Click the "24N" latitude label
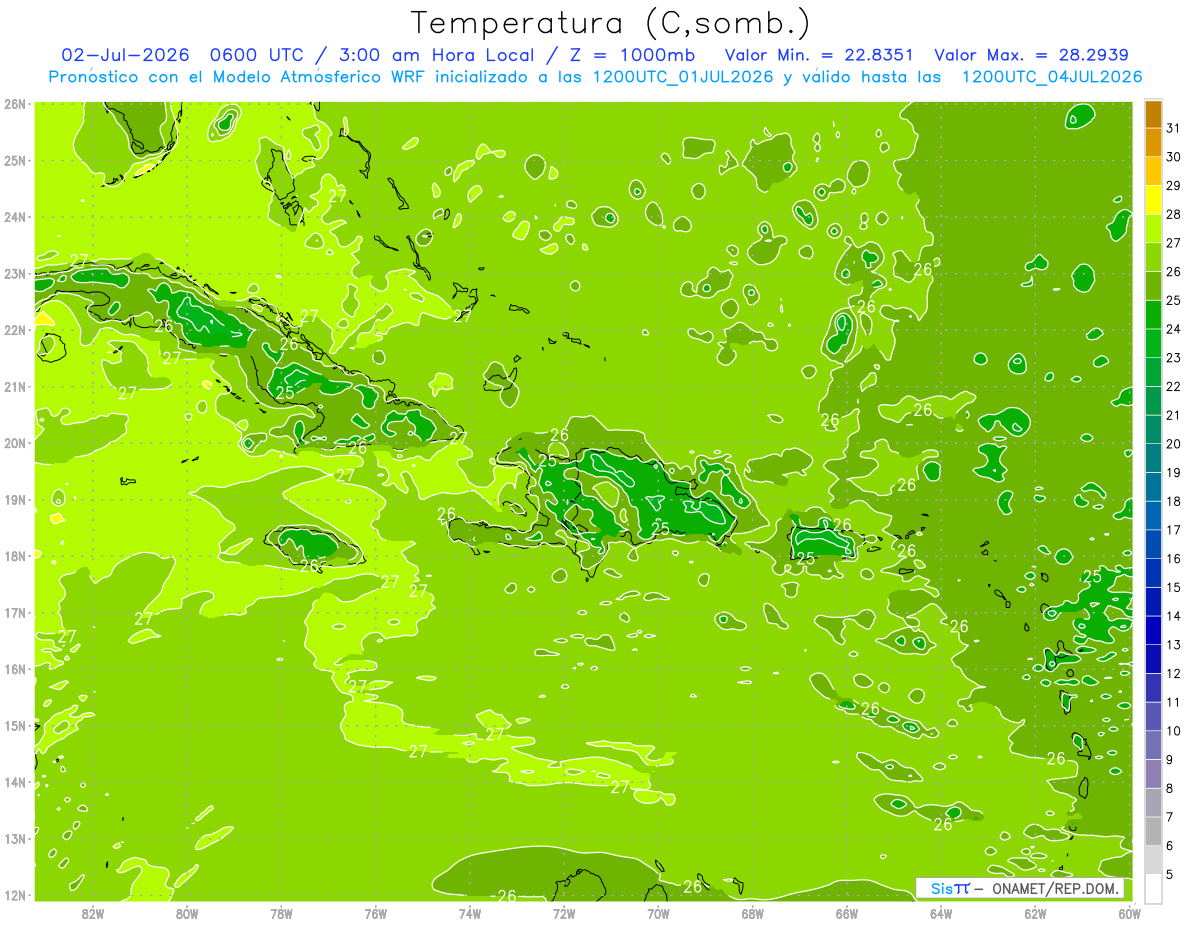 [15, 216]
